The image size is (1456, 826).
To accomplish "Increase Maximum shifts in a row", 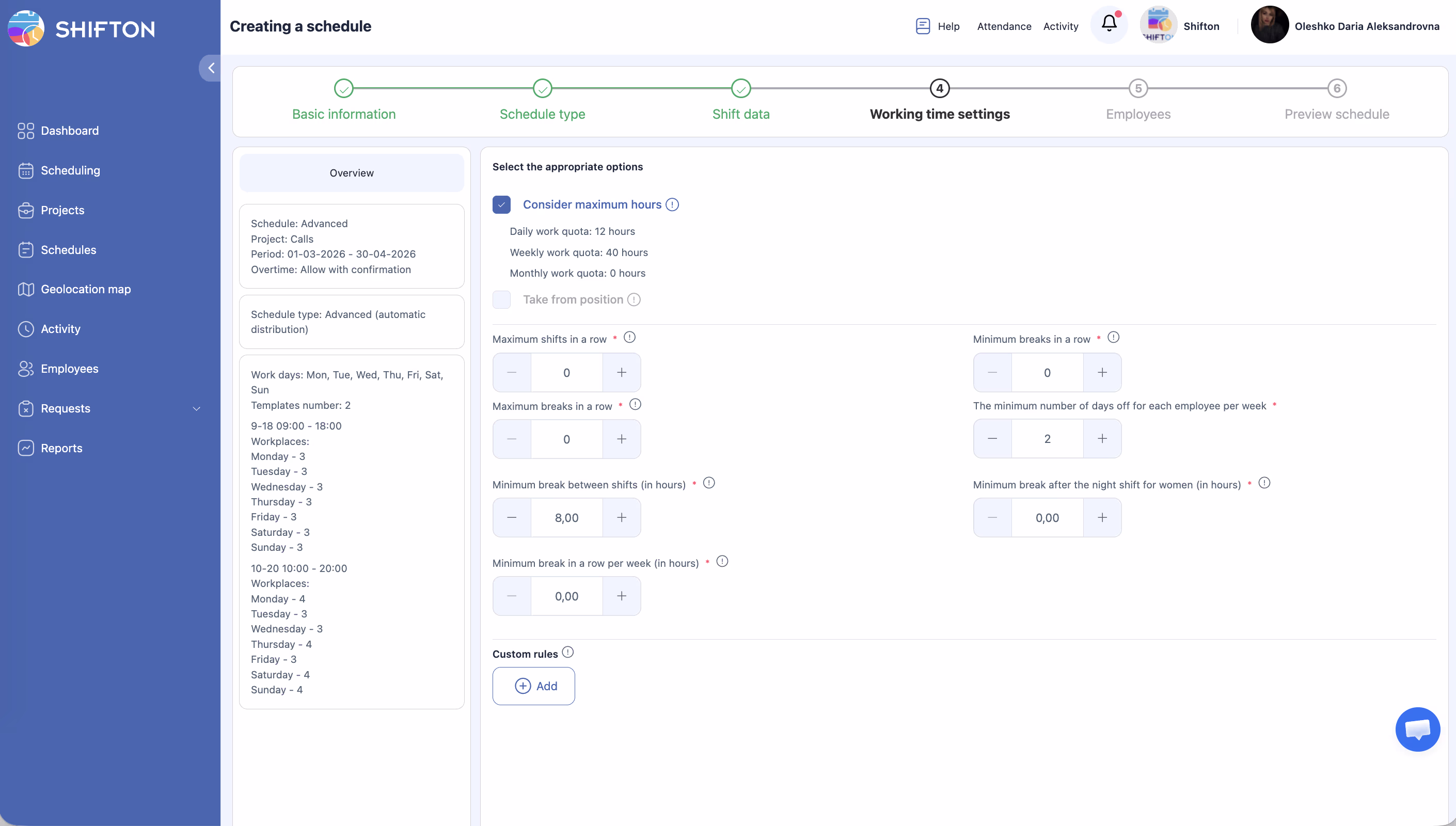I will coord(622,373).
